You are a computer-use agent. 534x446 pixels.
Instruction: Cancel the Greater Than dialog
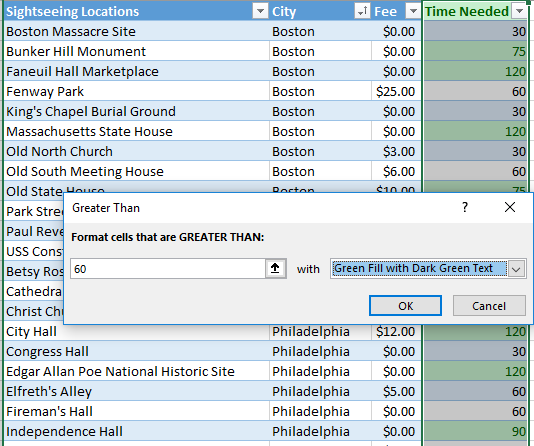[x=489, y=306]
